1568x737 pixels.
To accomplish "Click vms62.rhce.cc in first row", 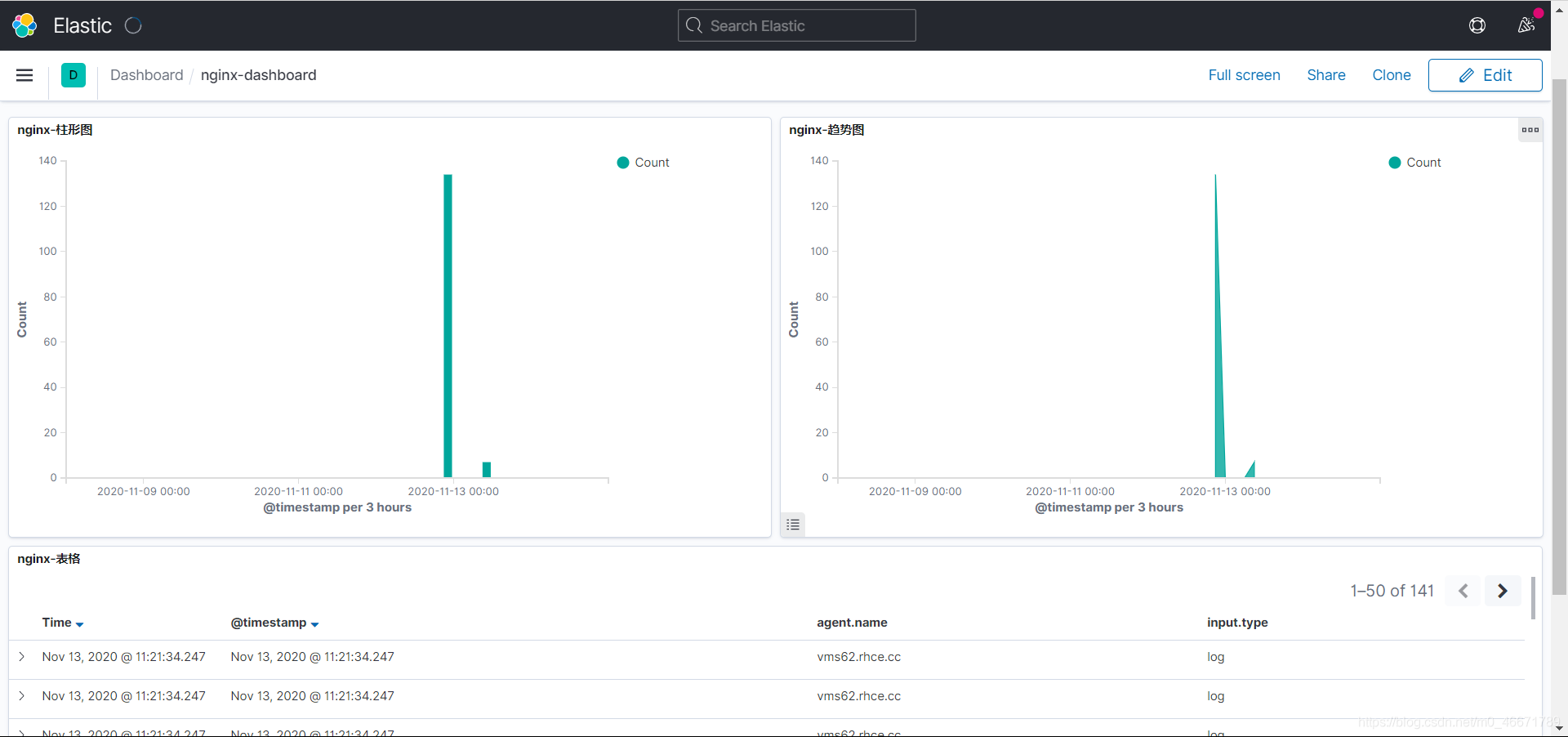I will [x=858, y=657].
